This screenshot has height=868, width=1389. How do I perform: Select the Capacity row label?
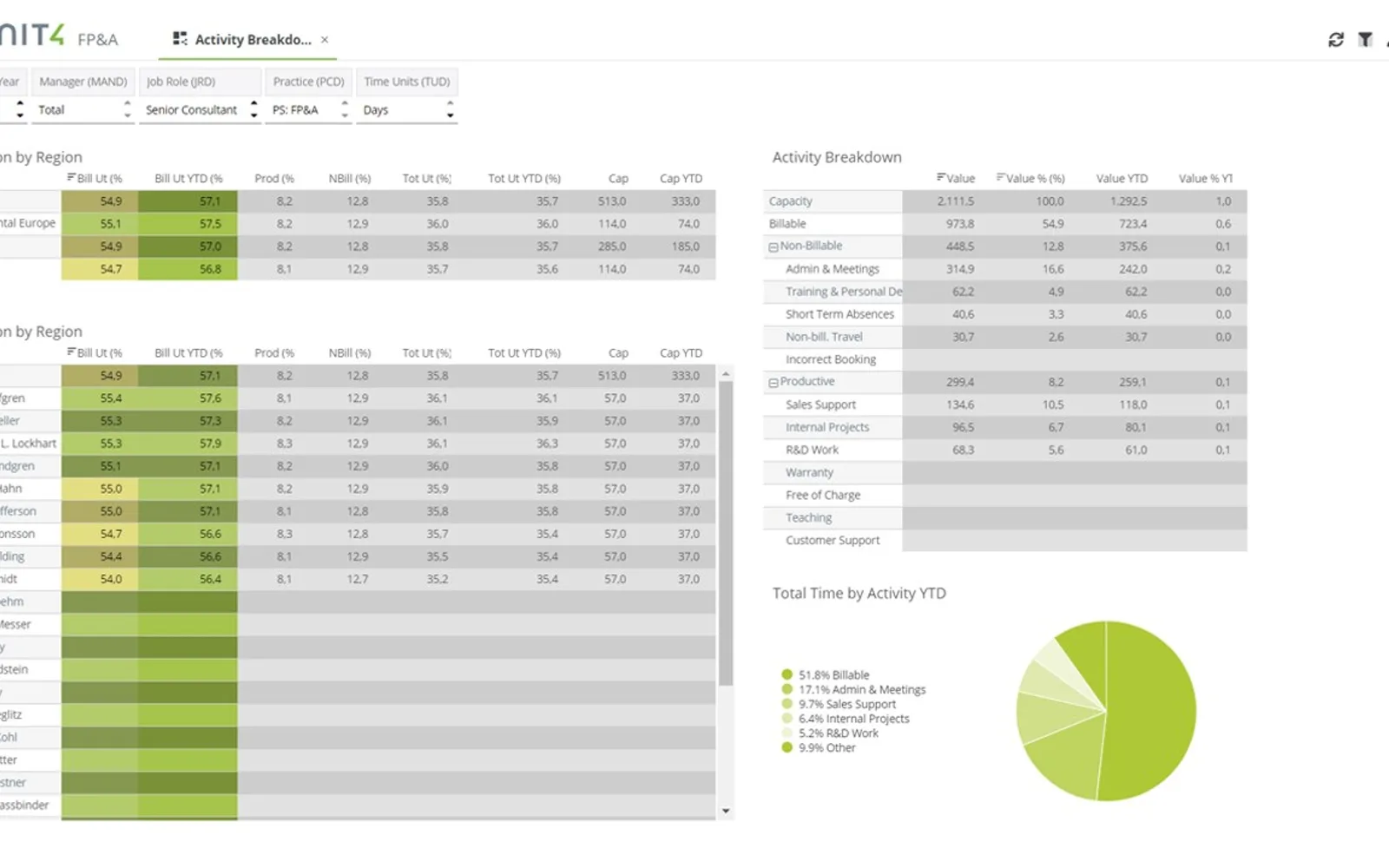[x=791, y=201]
